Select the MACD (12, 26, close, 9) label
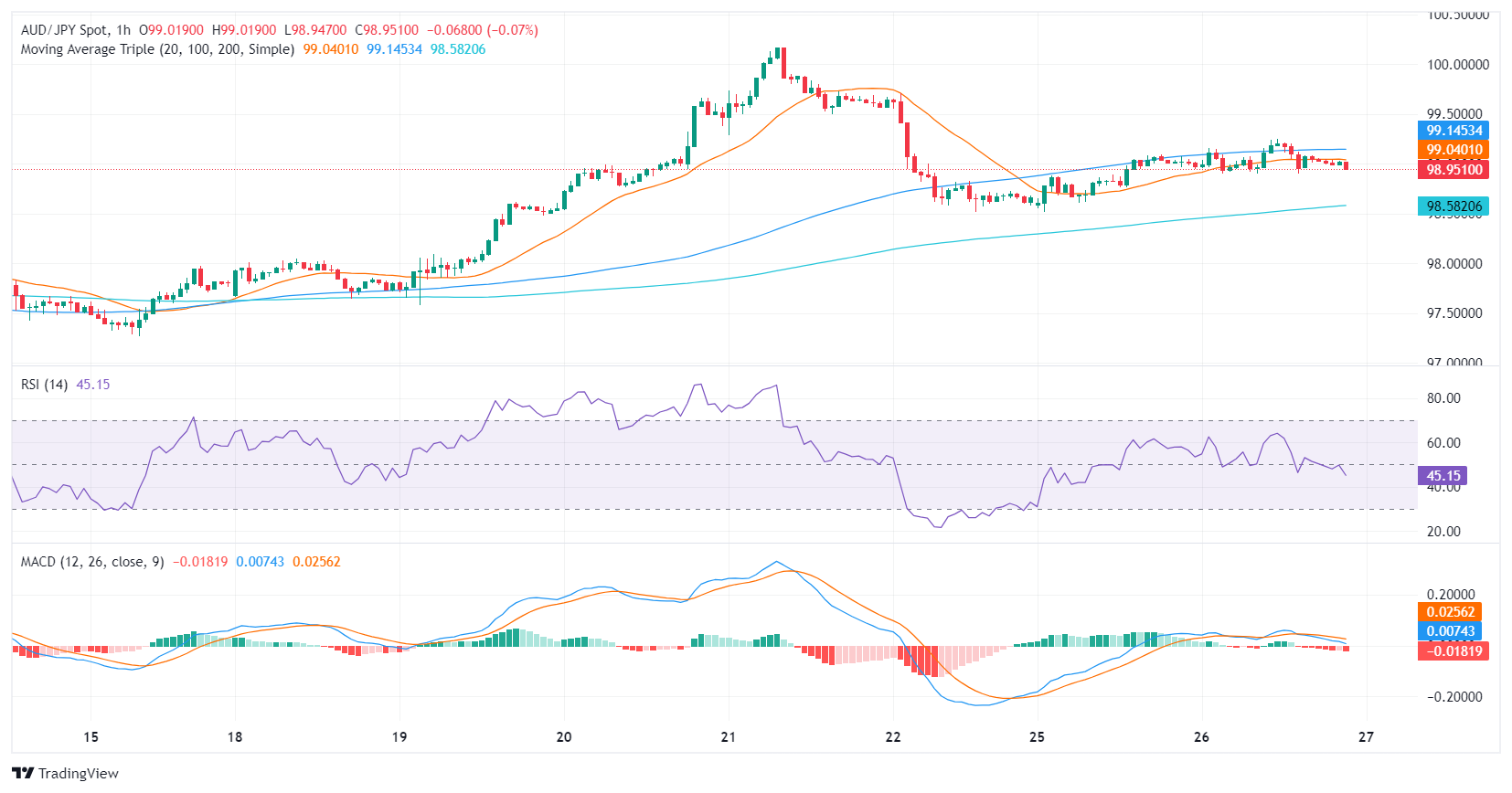This screenshot has height=793, width=1512. (92, 562)
